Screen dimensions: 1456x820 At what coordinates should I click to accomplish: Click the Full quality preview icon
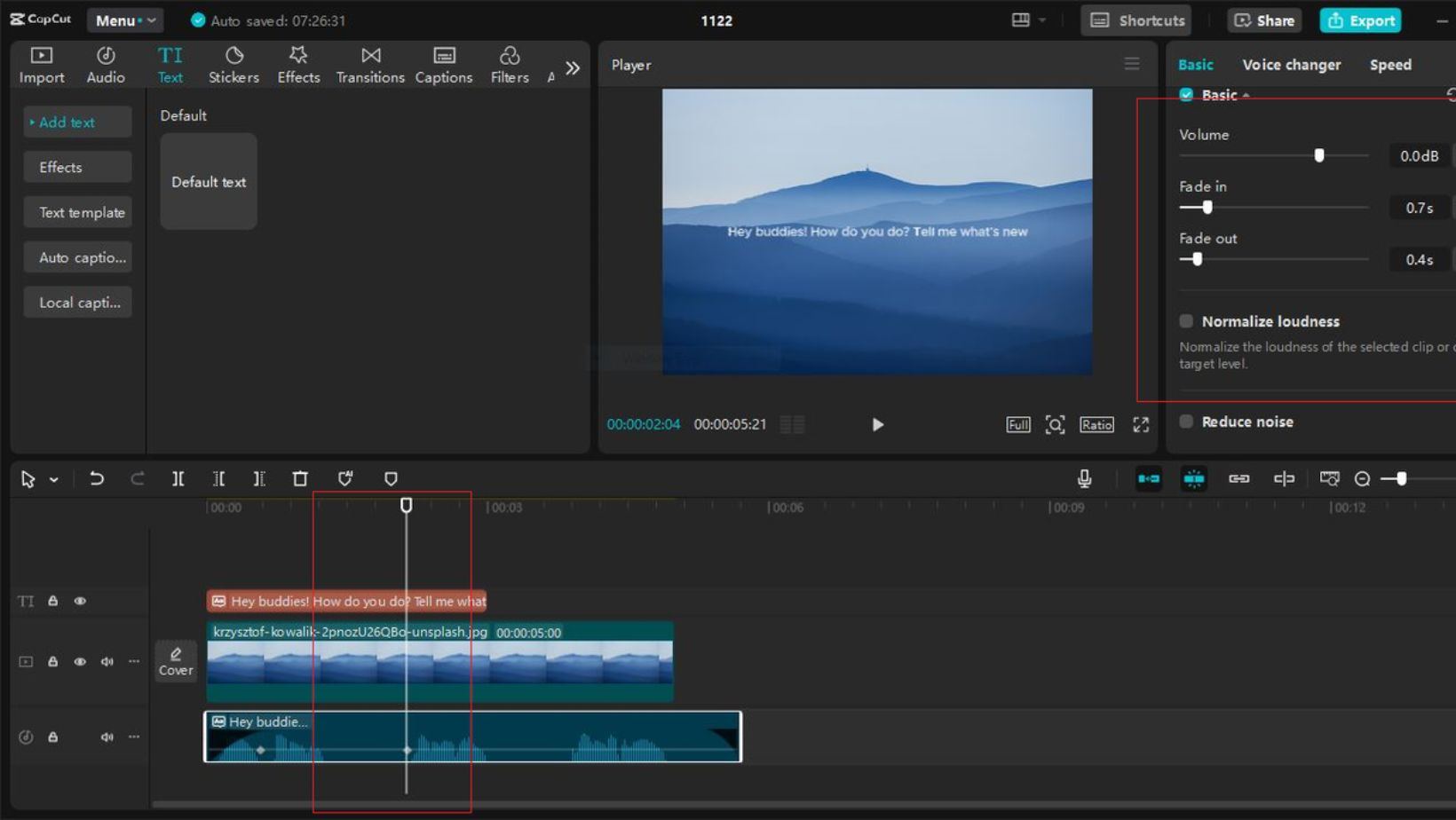point(1018,425)
